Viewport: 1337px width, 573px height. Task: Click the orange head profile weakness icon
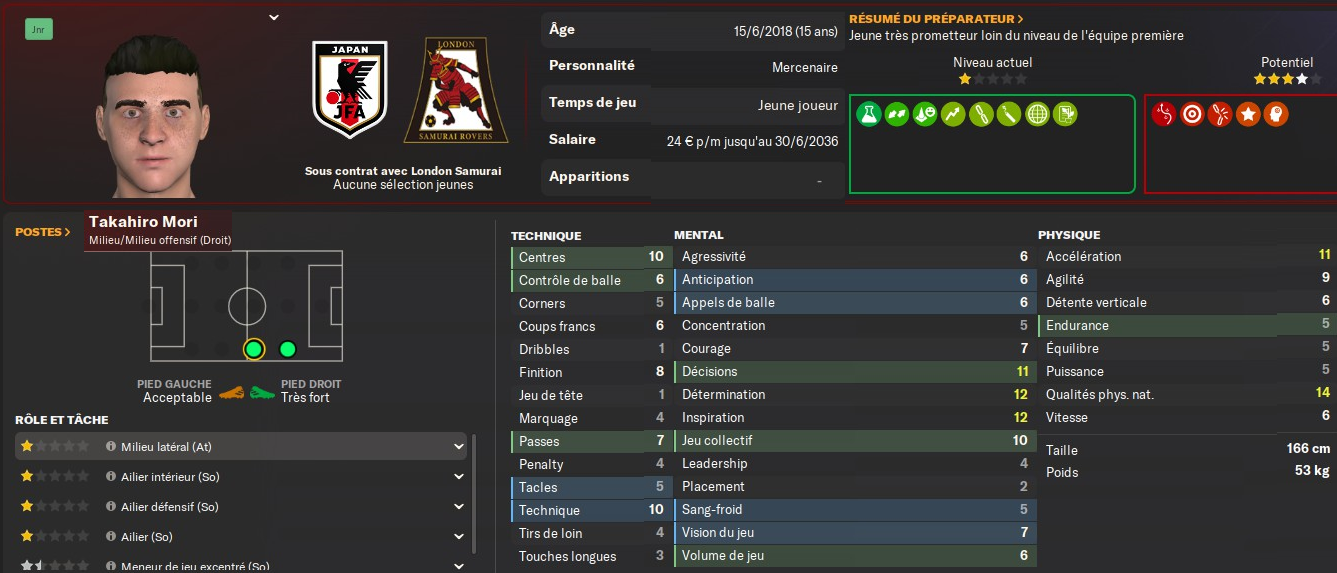[1276, 115]
